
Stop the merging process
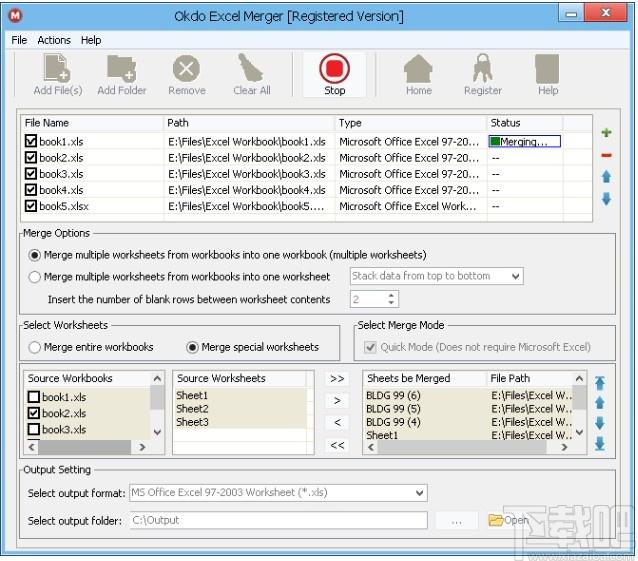click(334, 75)
